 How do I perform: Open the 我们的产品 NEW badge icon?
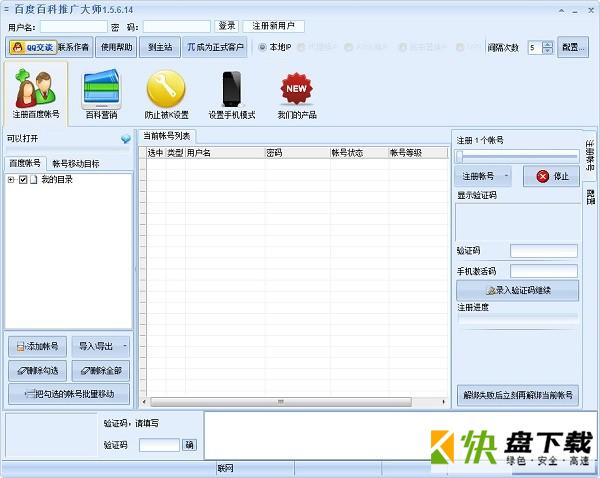297,94
